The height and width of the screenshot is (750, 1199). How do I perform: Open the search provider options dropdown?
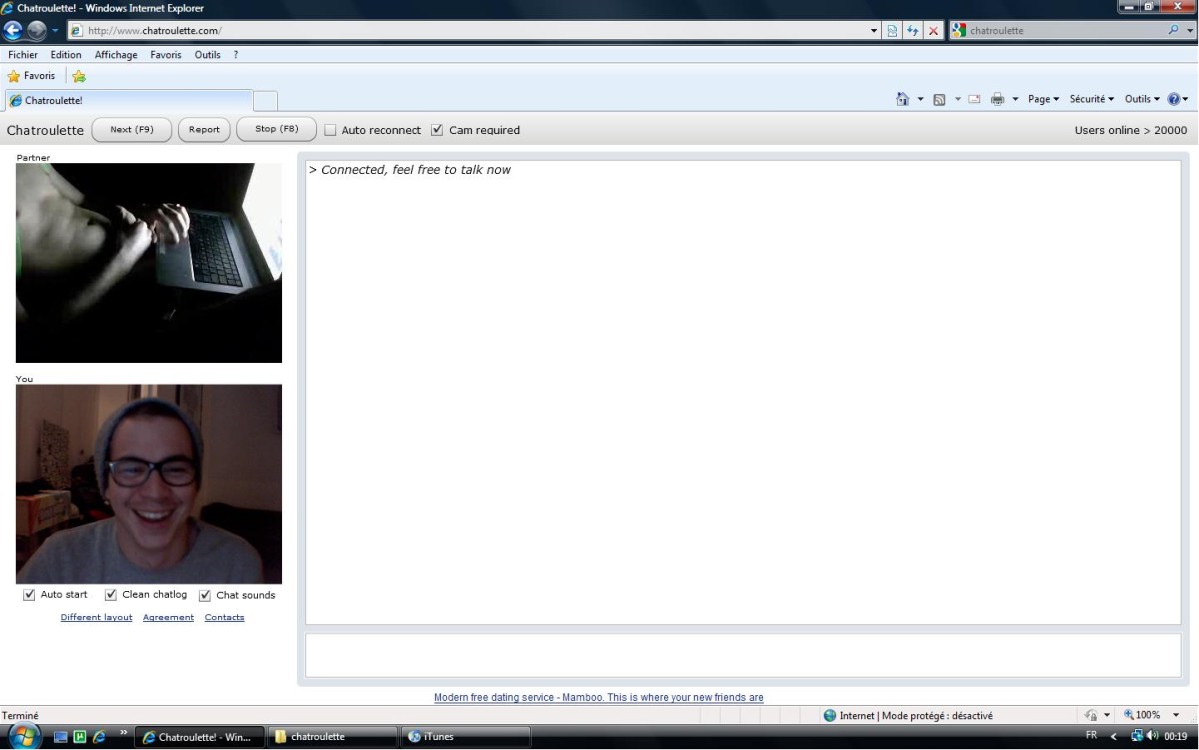1190,31
